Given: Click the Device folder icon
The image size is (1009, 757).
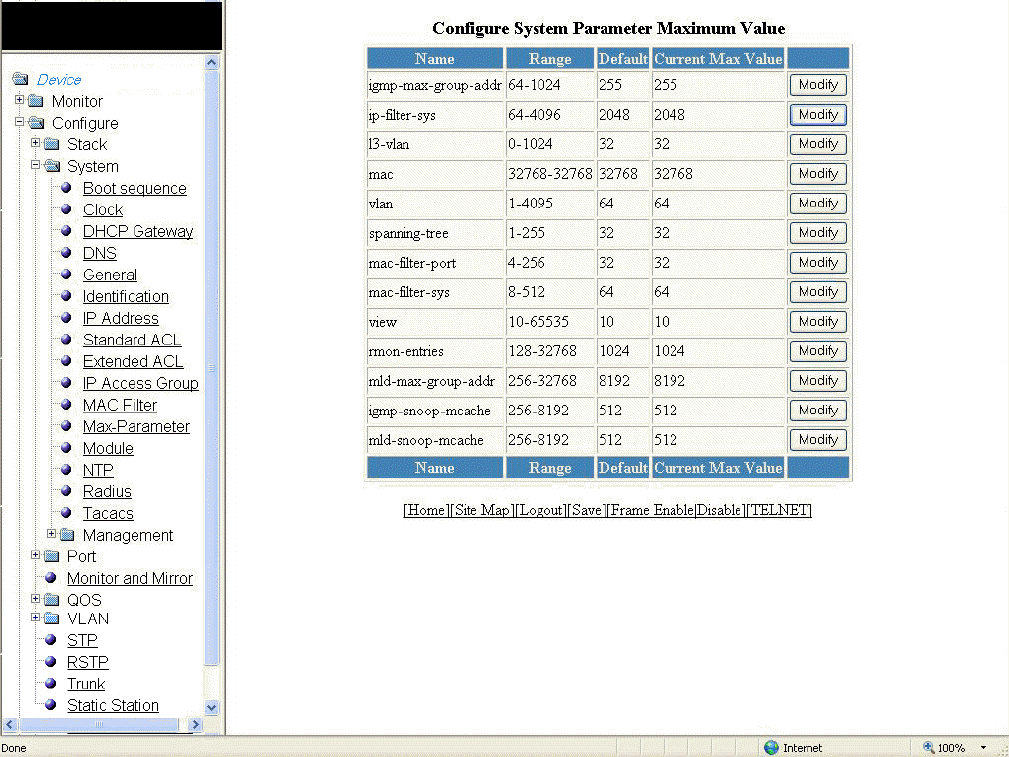Looking at the screenshot, I should [x=21, y=79].
